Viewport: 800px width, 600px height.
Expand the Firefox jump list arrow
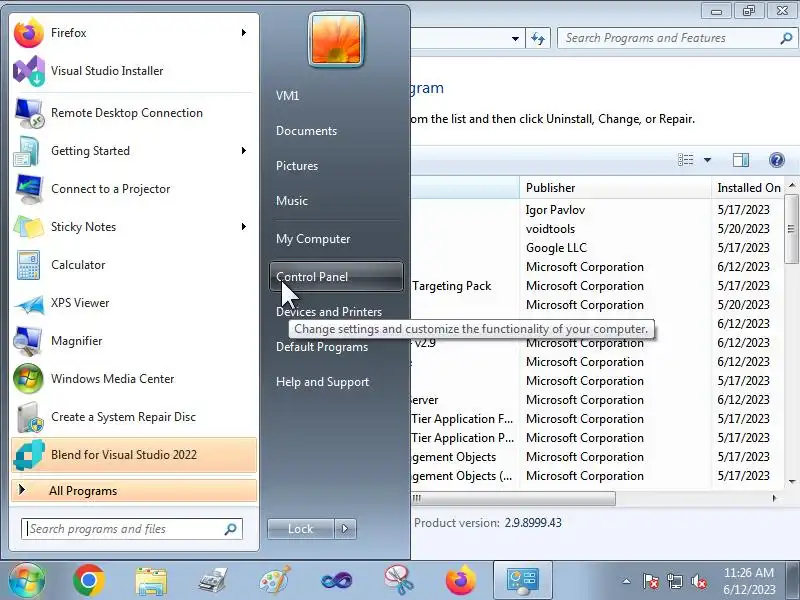click(244, 33)
